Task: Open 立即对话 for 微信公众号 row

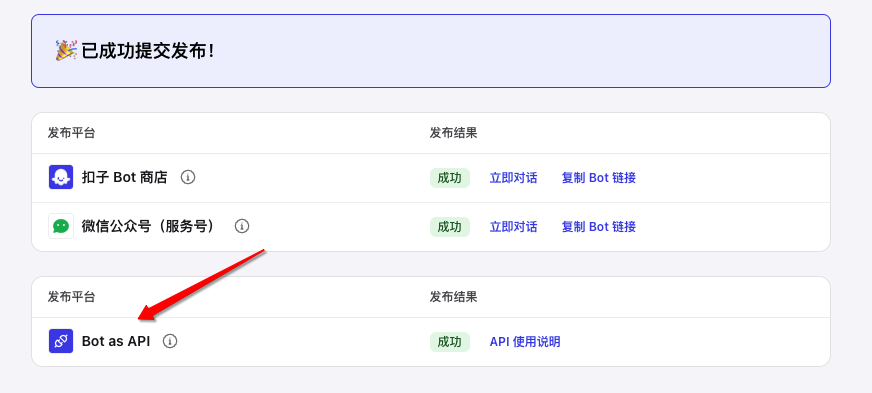Action: point(513,227)
